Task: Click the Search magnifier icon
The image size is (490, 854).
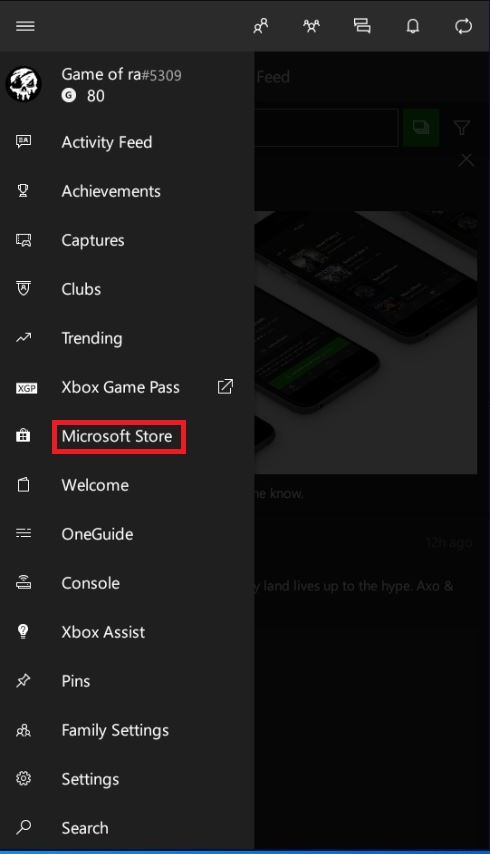Action: tap(23, 827)
